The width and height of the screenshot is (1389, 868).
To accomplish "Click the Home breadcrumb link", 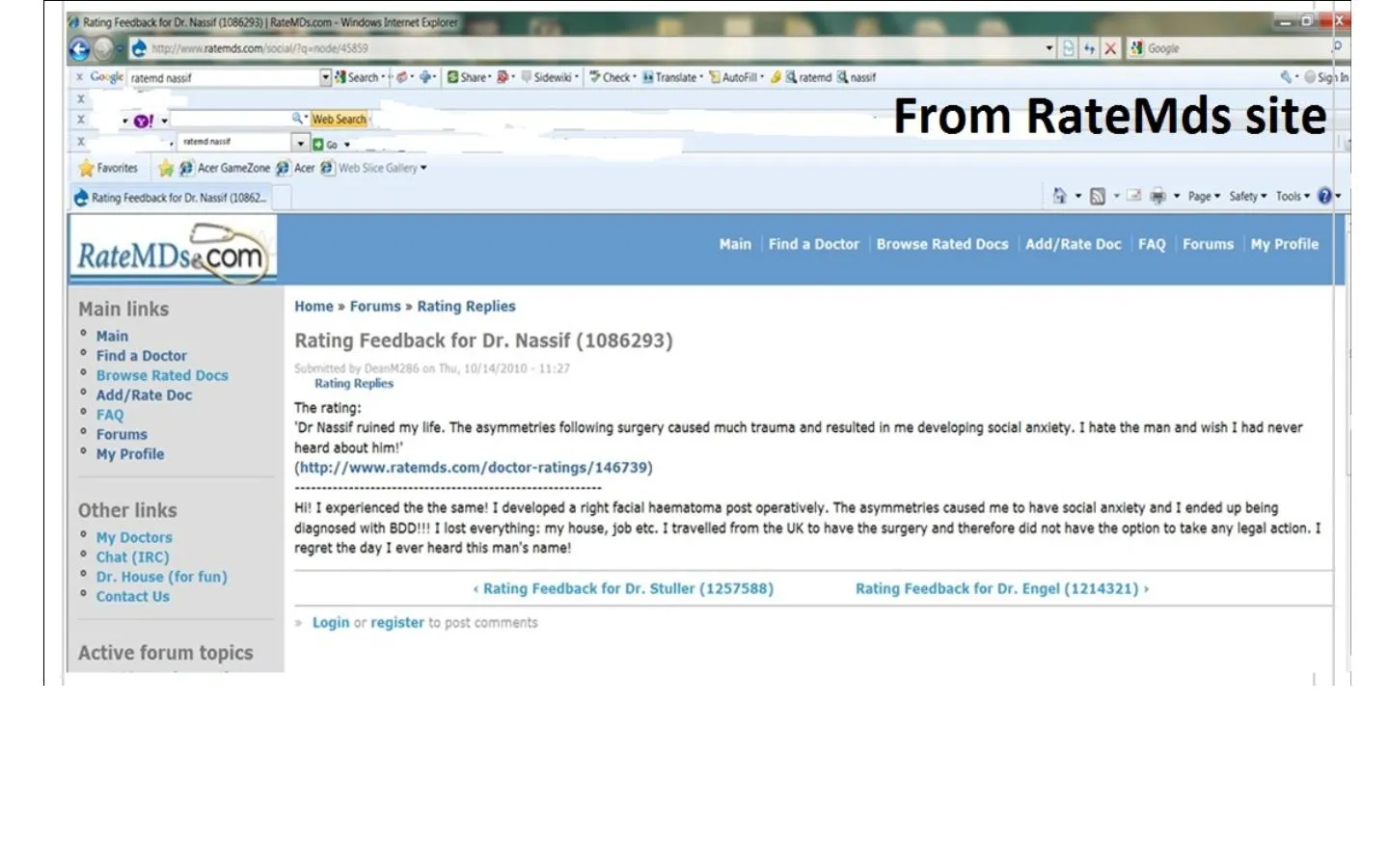I will click(313, 306).
